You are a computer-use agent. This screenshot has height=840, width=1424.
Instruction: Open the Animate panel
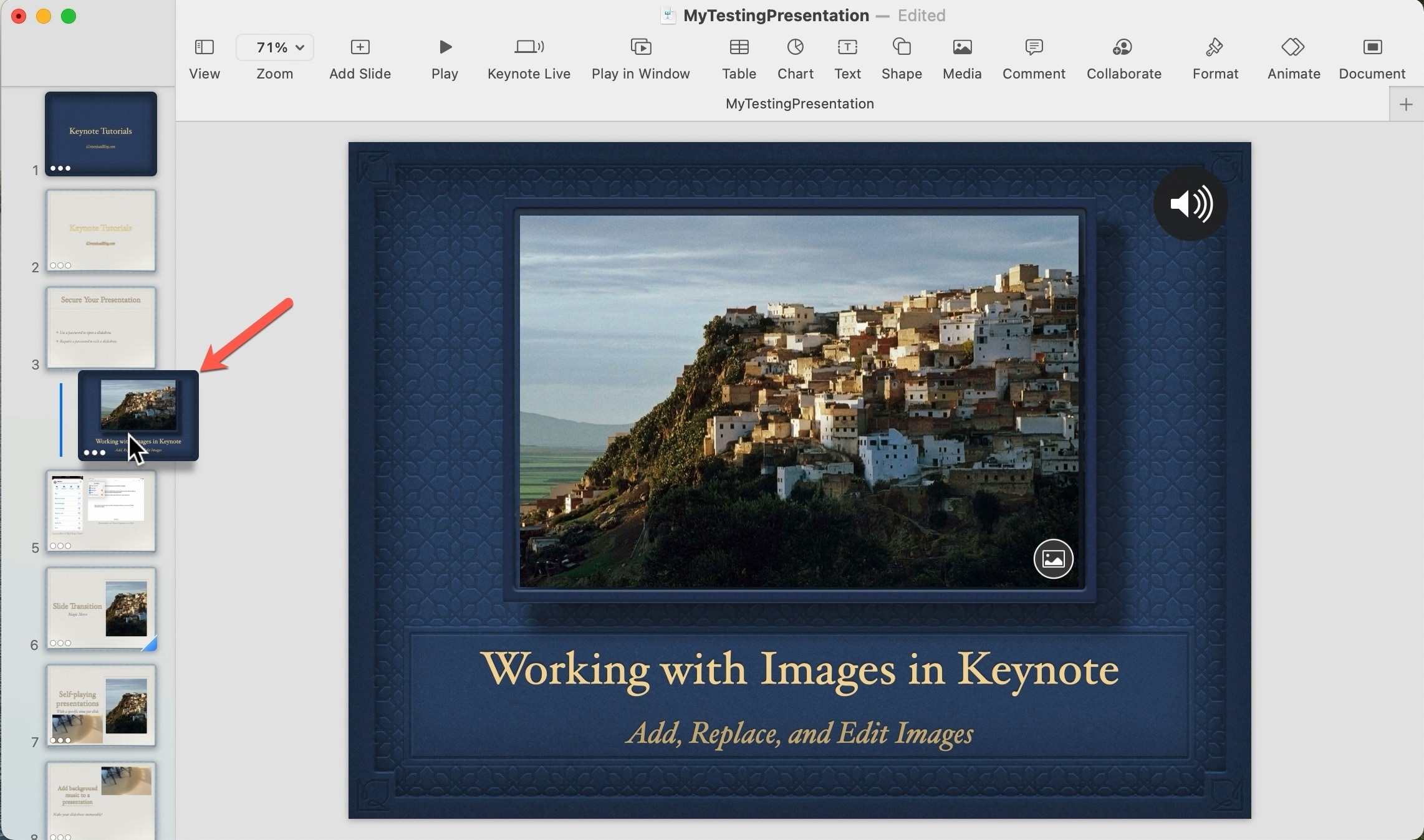(1293, 56)
